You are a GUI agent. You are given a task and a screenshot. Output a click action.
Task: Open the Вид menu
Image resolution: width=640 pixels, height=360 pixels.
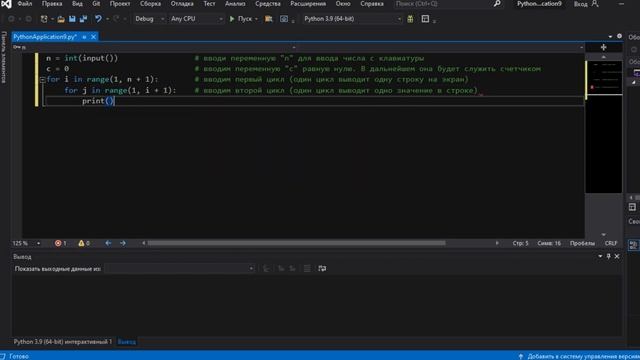(77, 4)
